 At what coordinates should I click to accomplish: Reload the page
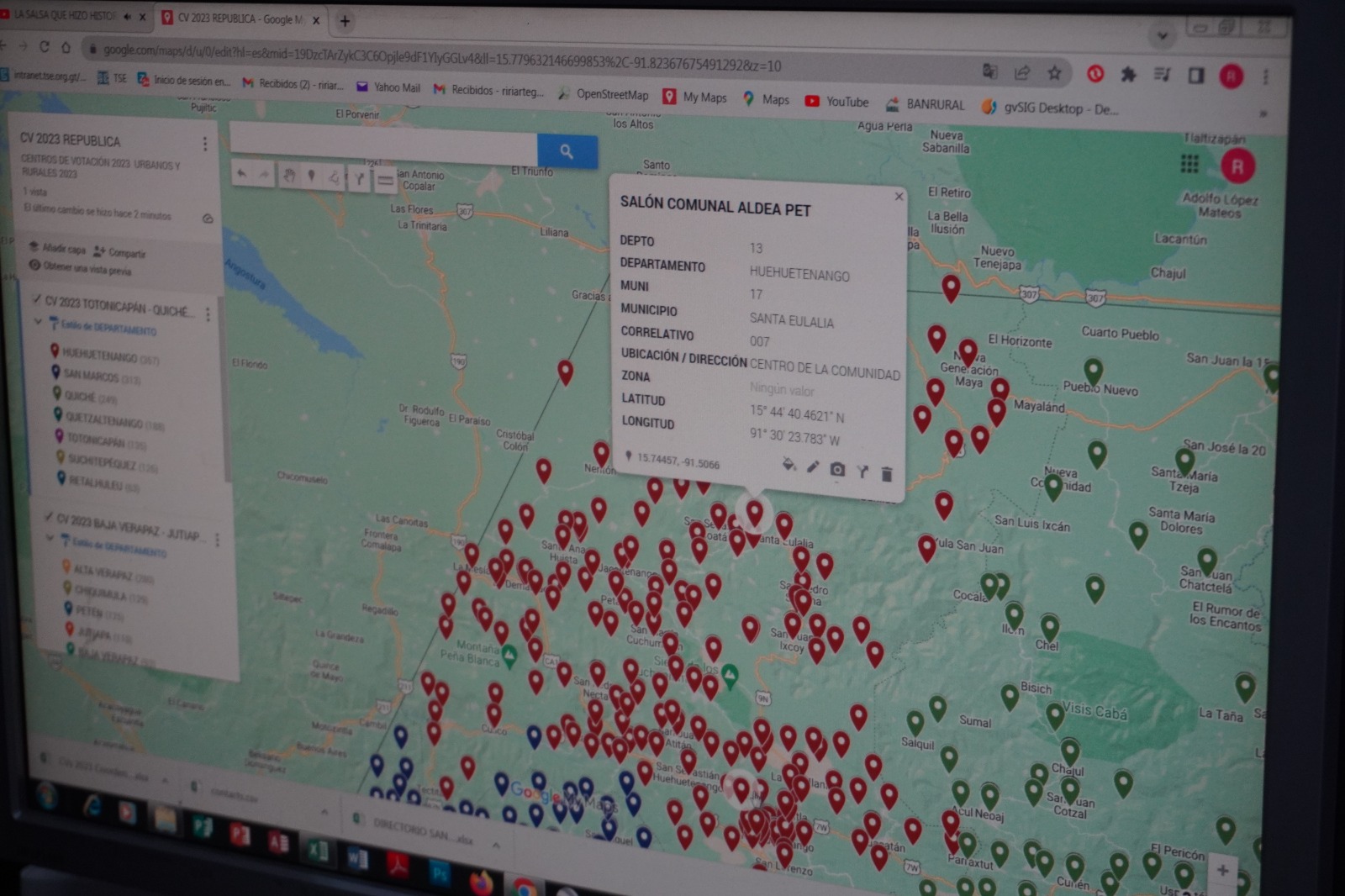click(x=43, y=45)
